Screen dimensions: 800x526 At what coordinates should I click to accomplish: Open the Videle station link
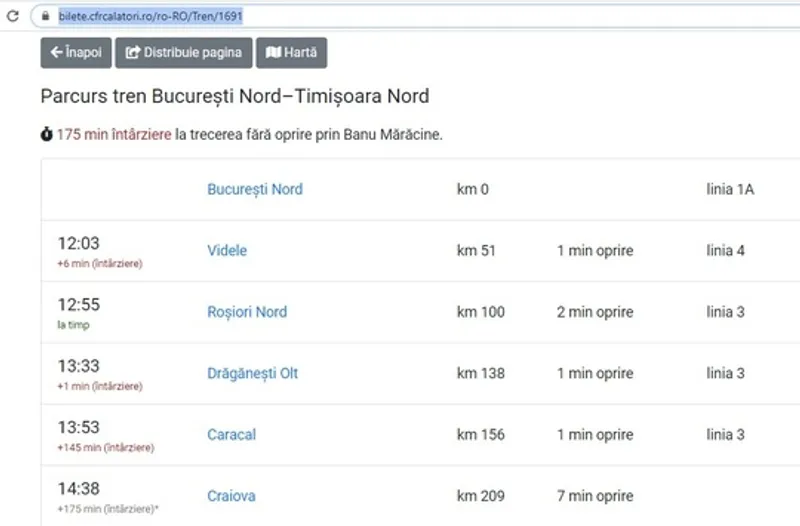pos(227,250)
